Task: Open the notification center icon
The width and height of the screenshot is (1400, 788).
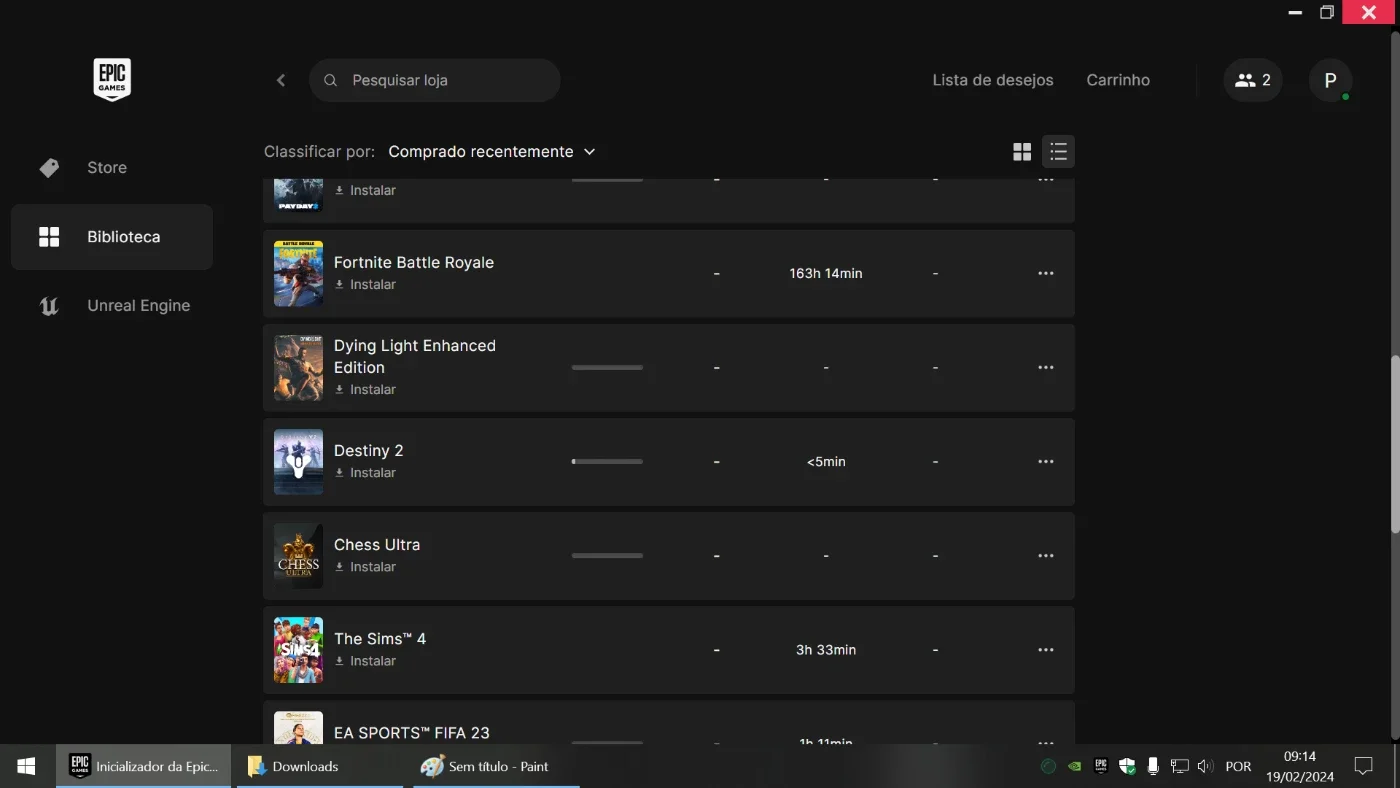Action: pyautogui.click(x=1363, y=767)
